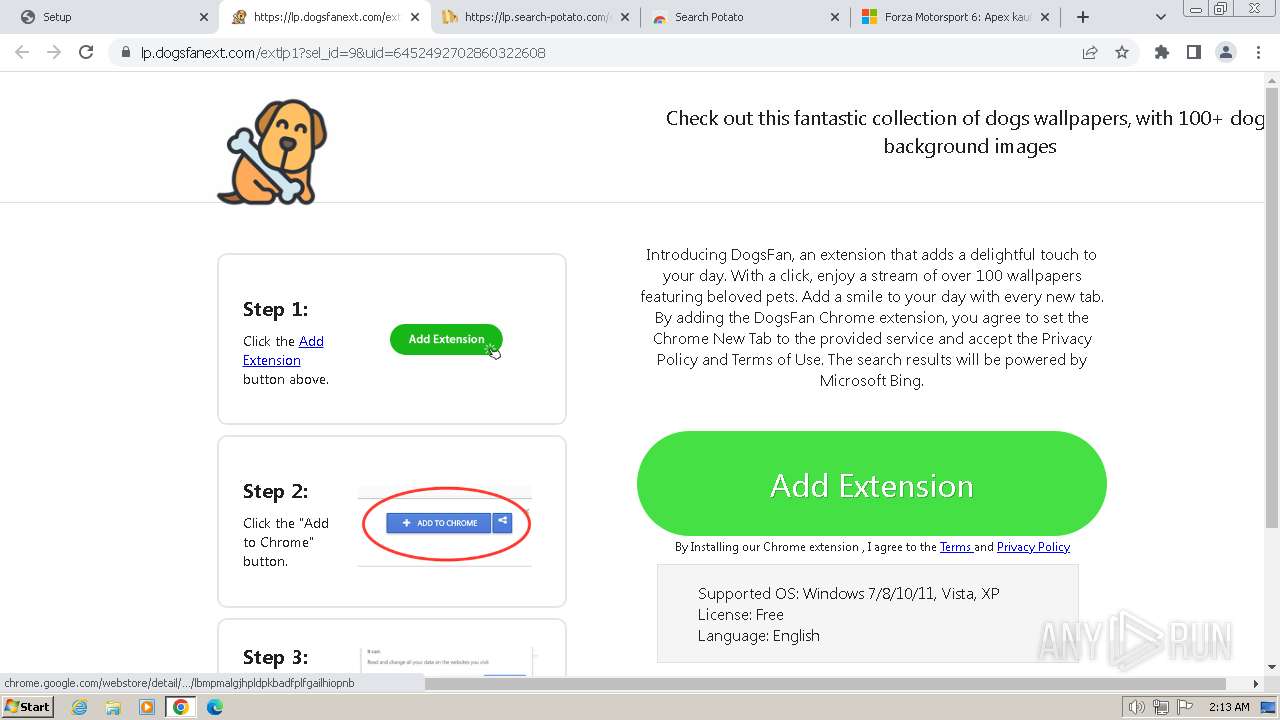Click the large green Add Extension button
Screen dimensions: 1280x720
click(872, 485)
